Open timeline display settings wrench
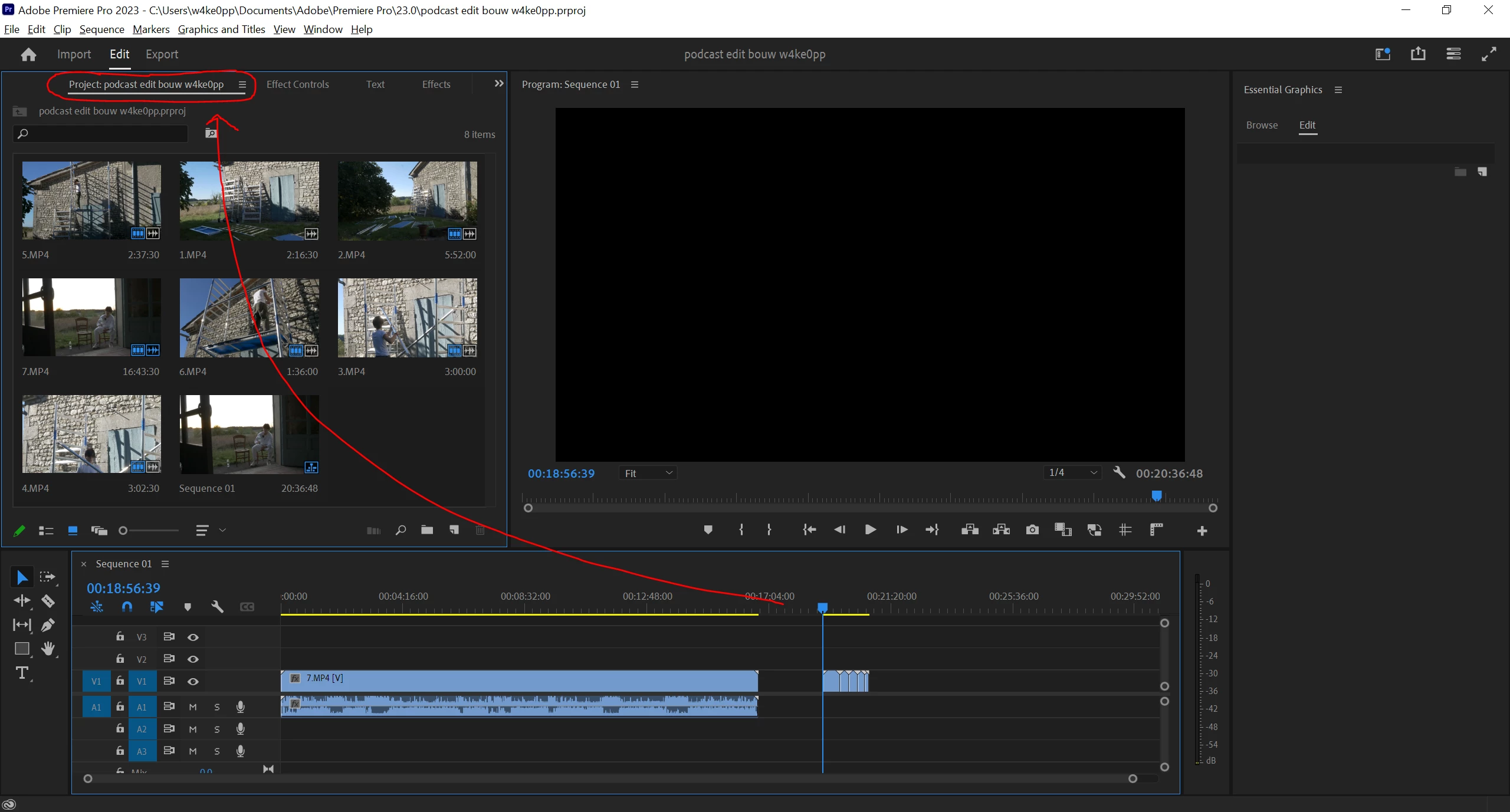The width and height of the screenshot is (1510, 812). pos(217,607)
